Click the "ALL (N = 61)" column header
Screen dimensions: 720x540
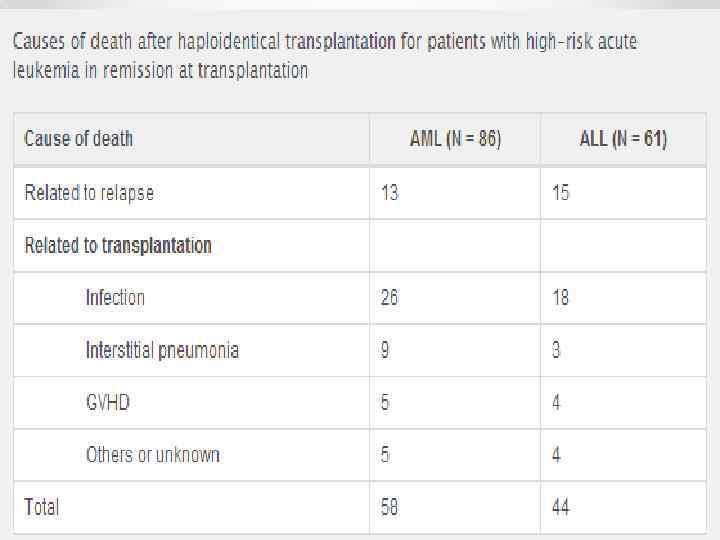coord(623,138)
